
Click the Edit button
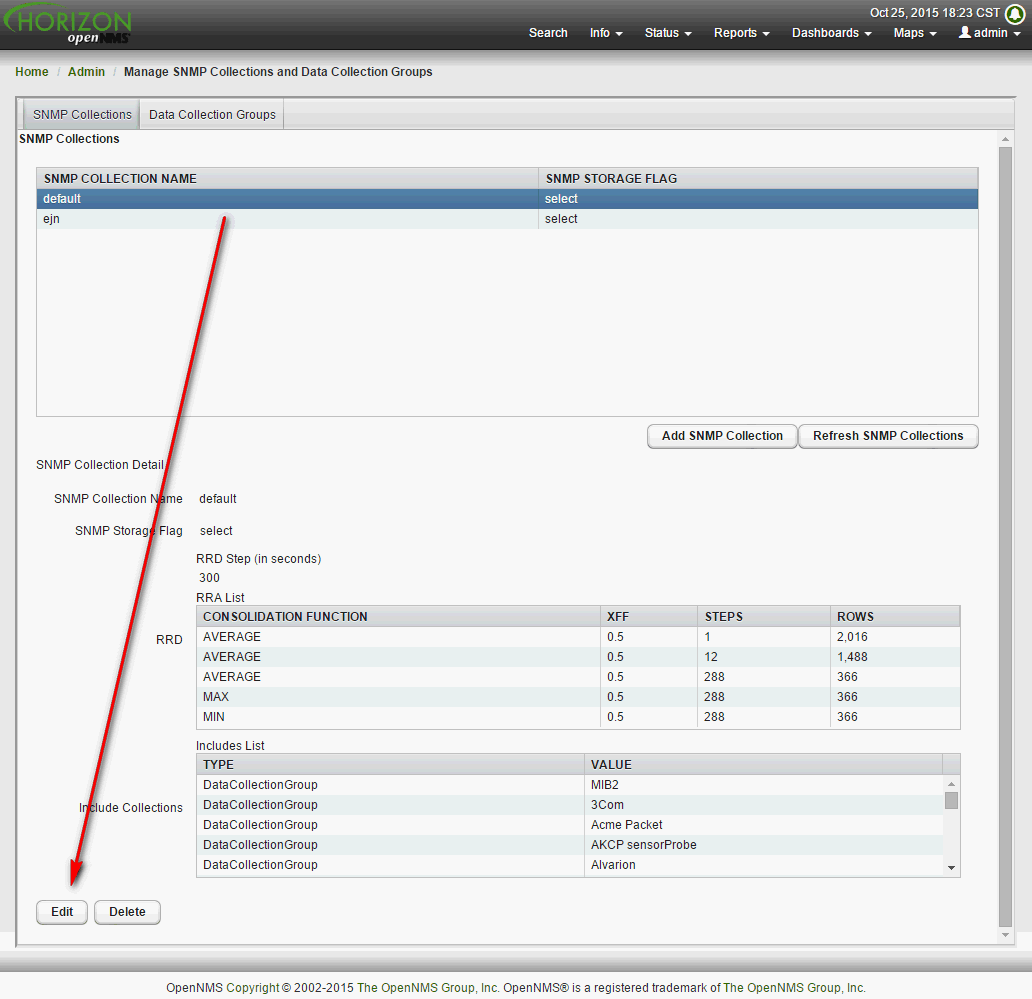62,912
